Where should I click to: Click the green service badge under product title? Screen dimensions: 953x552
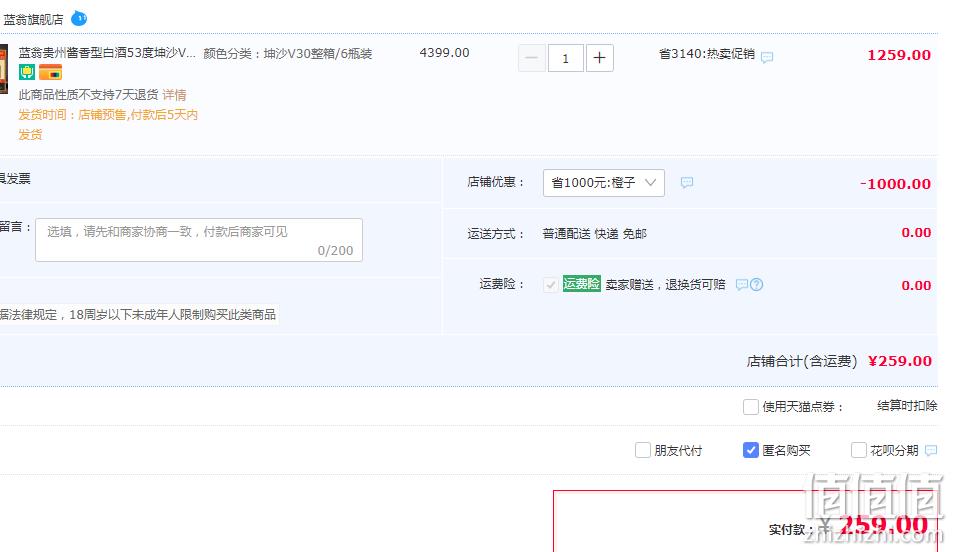click(26, 72)
